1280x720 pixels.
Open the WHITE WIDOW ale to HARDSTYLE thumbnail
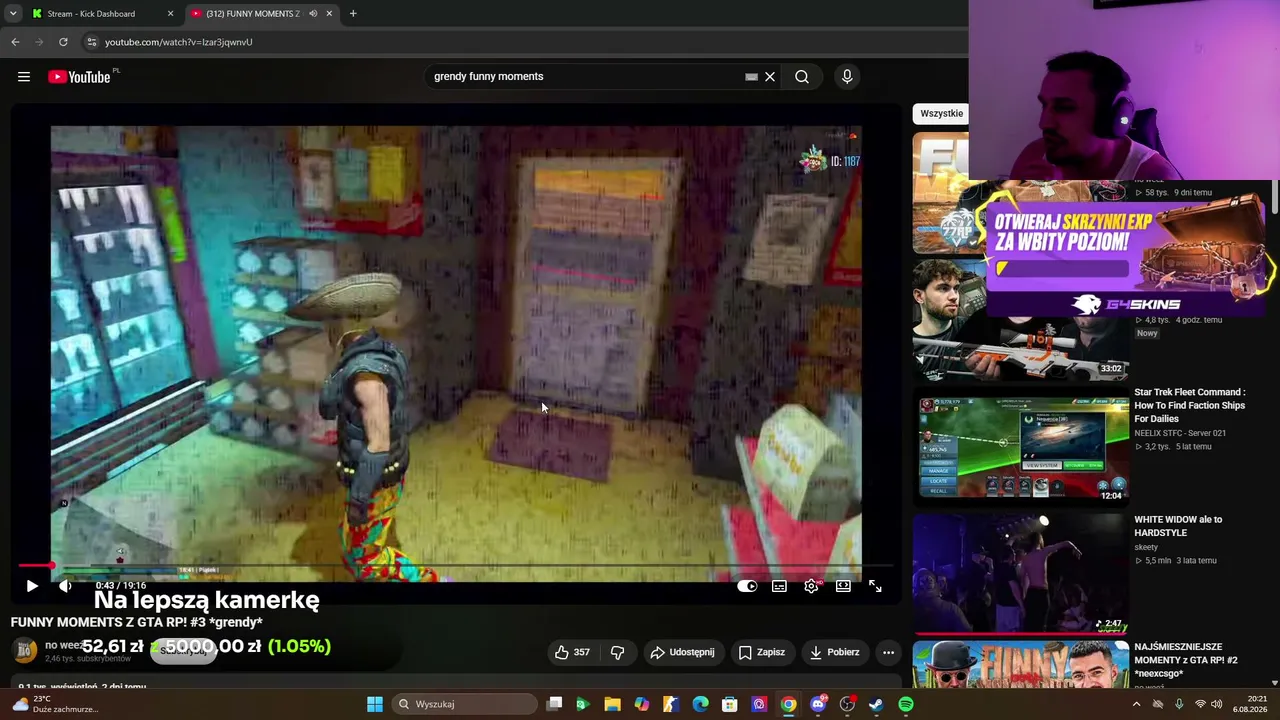[1021, 574]
